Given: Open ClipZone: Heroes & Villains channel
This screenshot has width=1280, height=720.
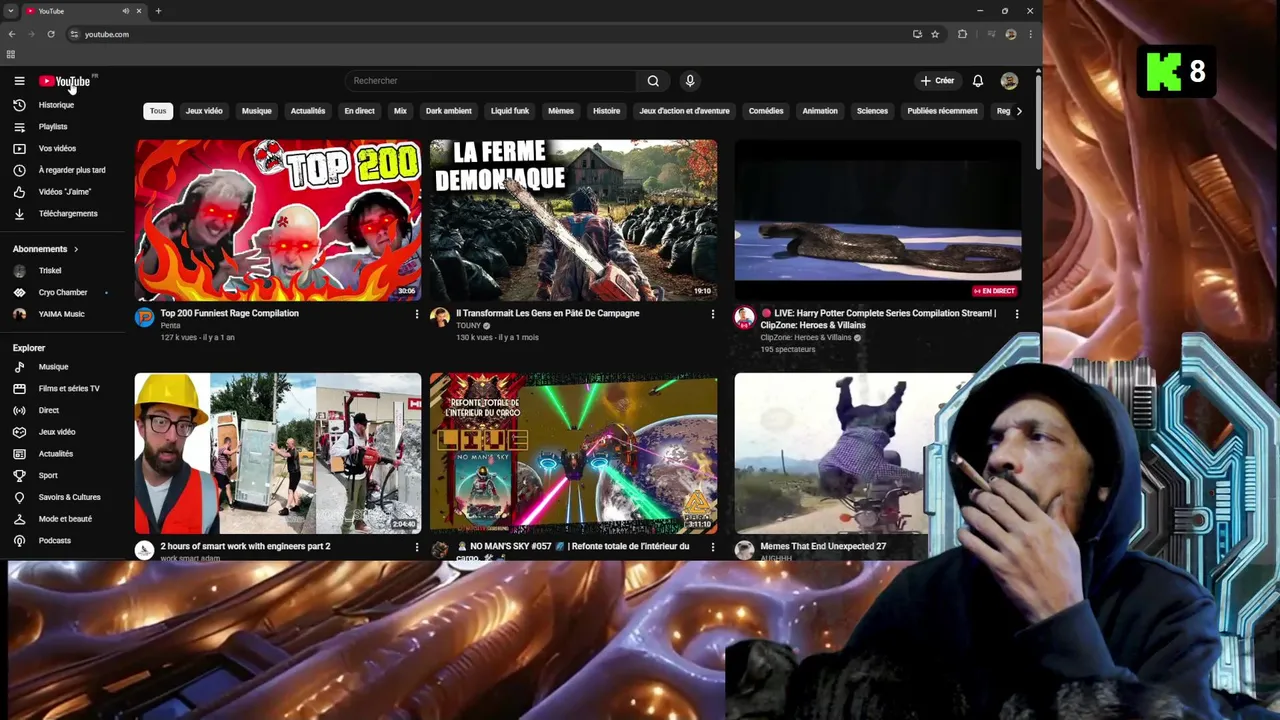Looking at the screenshot, I should (805, 338).
